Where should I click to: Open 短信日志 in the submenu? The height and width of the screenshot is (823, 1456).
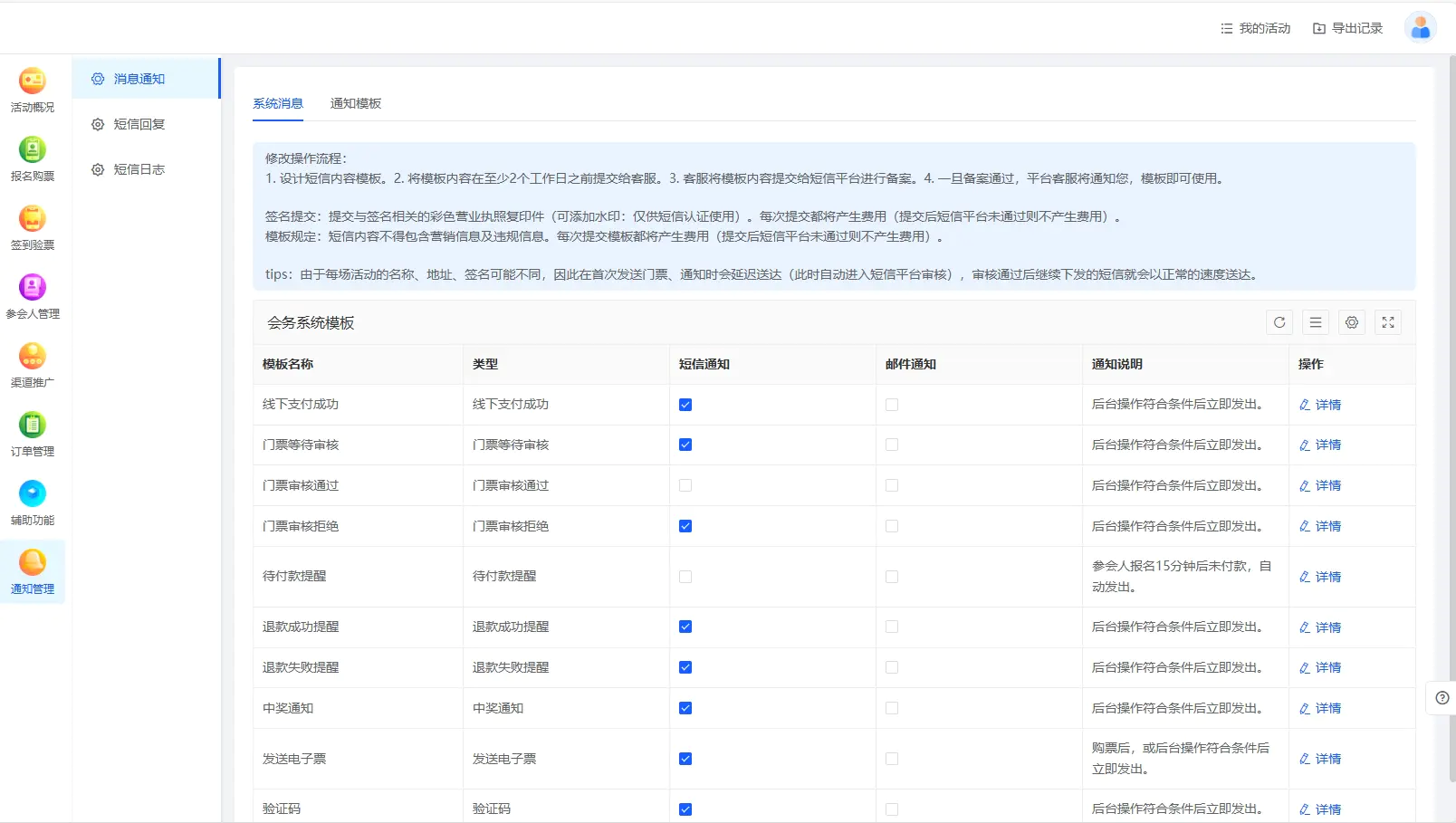tap(139, 169)
